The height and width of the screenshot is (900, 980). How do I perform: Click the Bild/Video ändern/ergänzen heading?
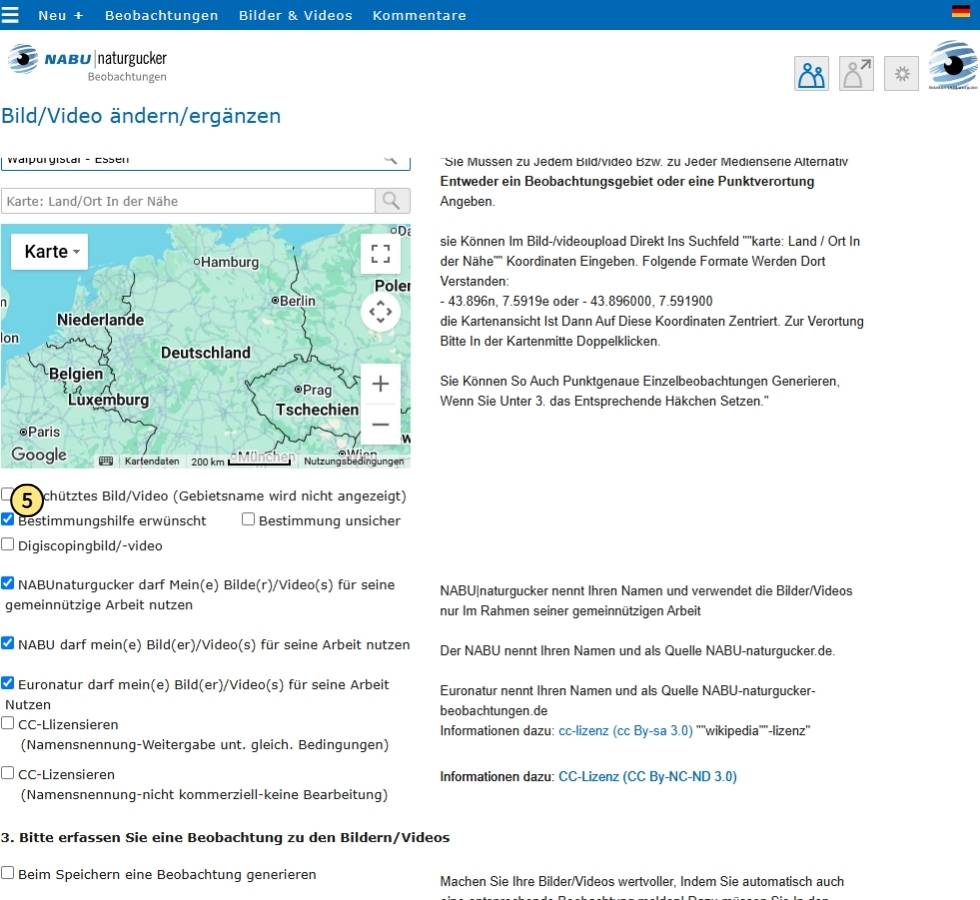[141, 116]
